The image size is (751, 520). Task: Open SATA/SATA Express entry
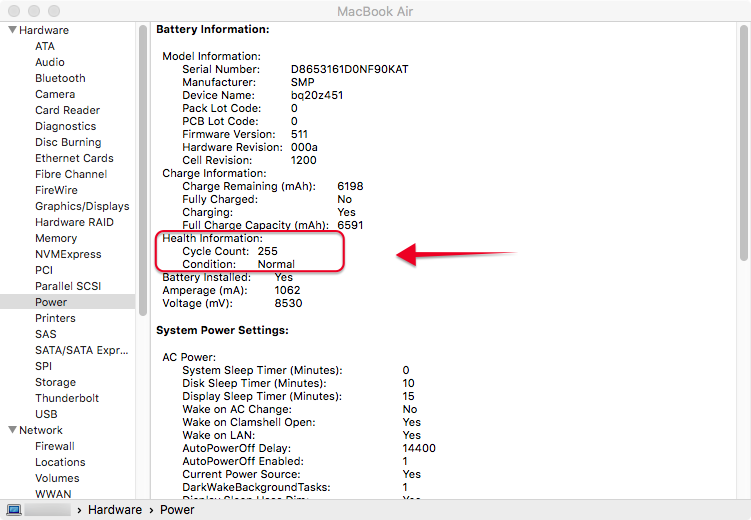pyautogui.click(x=81, y=350)
